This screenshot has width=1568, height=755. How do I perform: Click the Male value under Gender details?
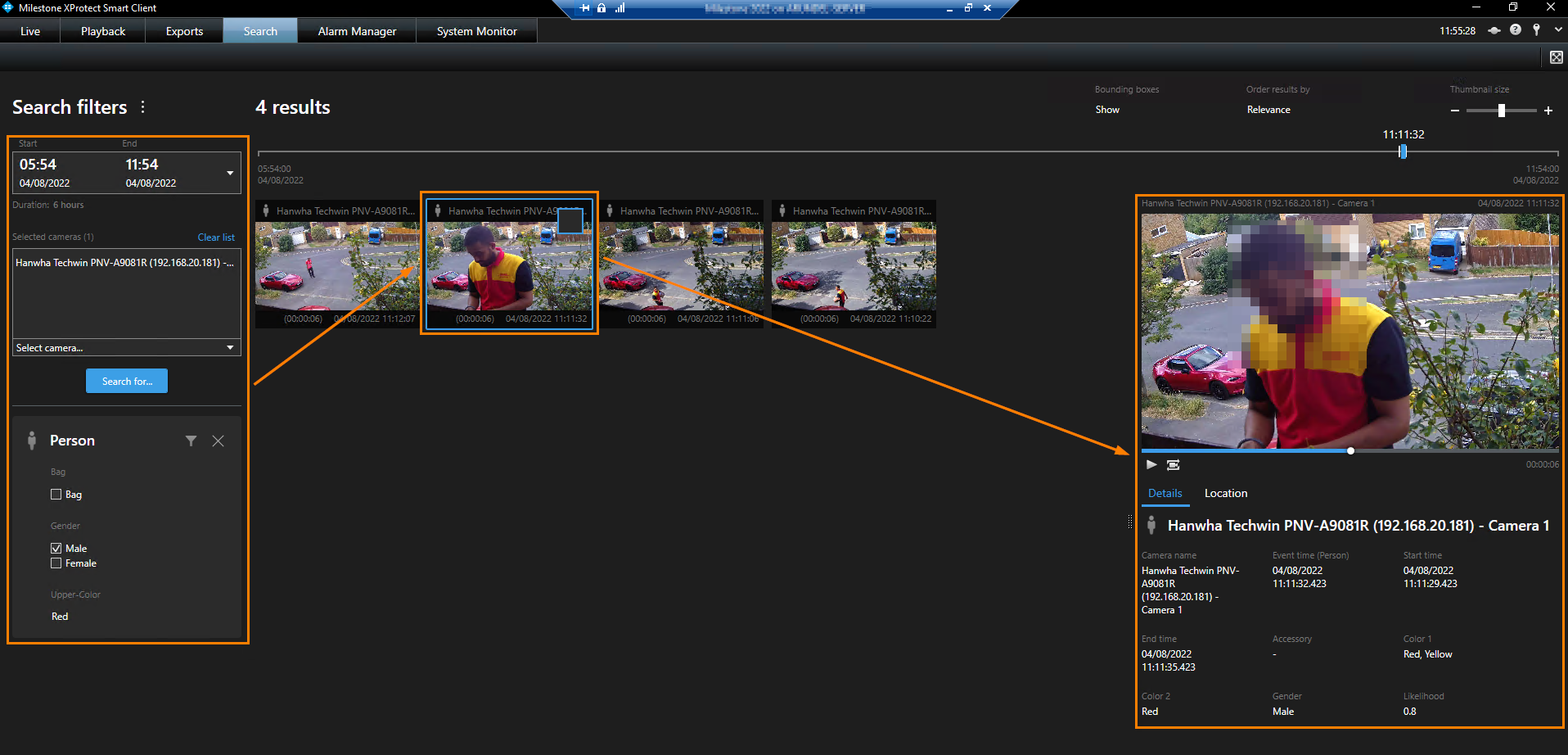[x=1283, y=712]
